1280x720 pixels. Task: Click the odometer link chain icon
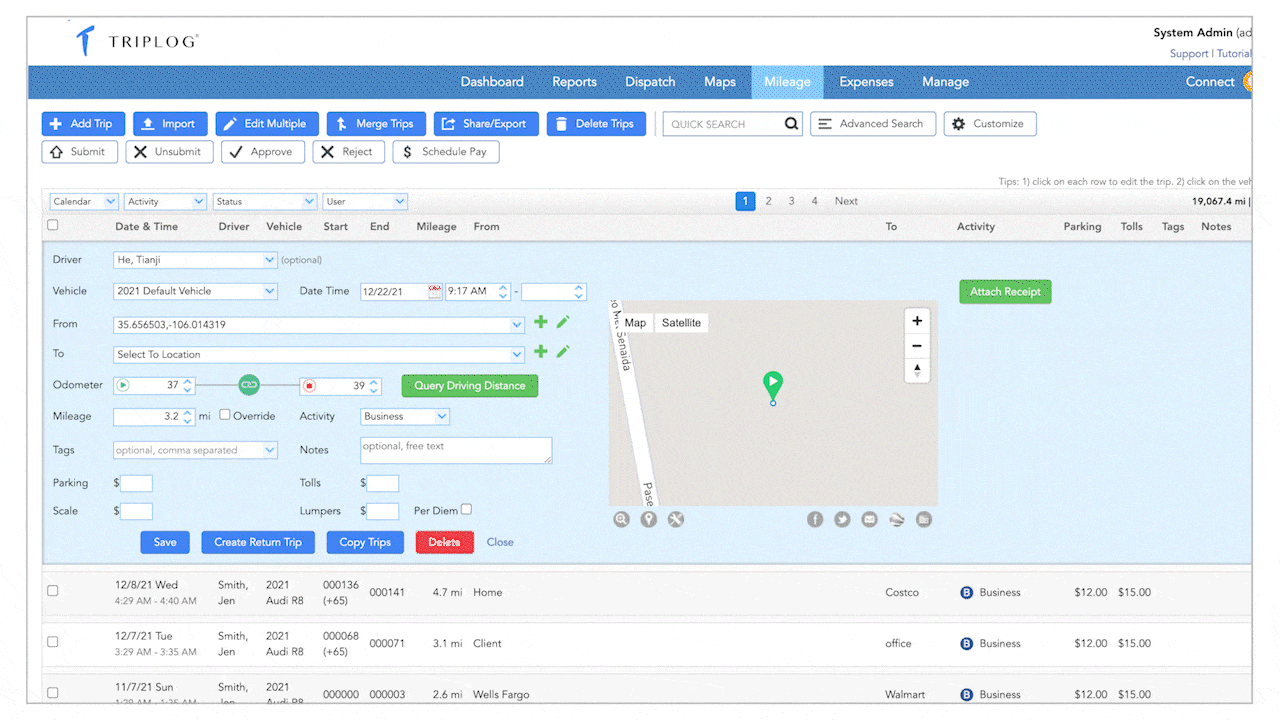249,384
